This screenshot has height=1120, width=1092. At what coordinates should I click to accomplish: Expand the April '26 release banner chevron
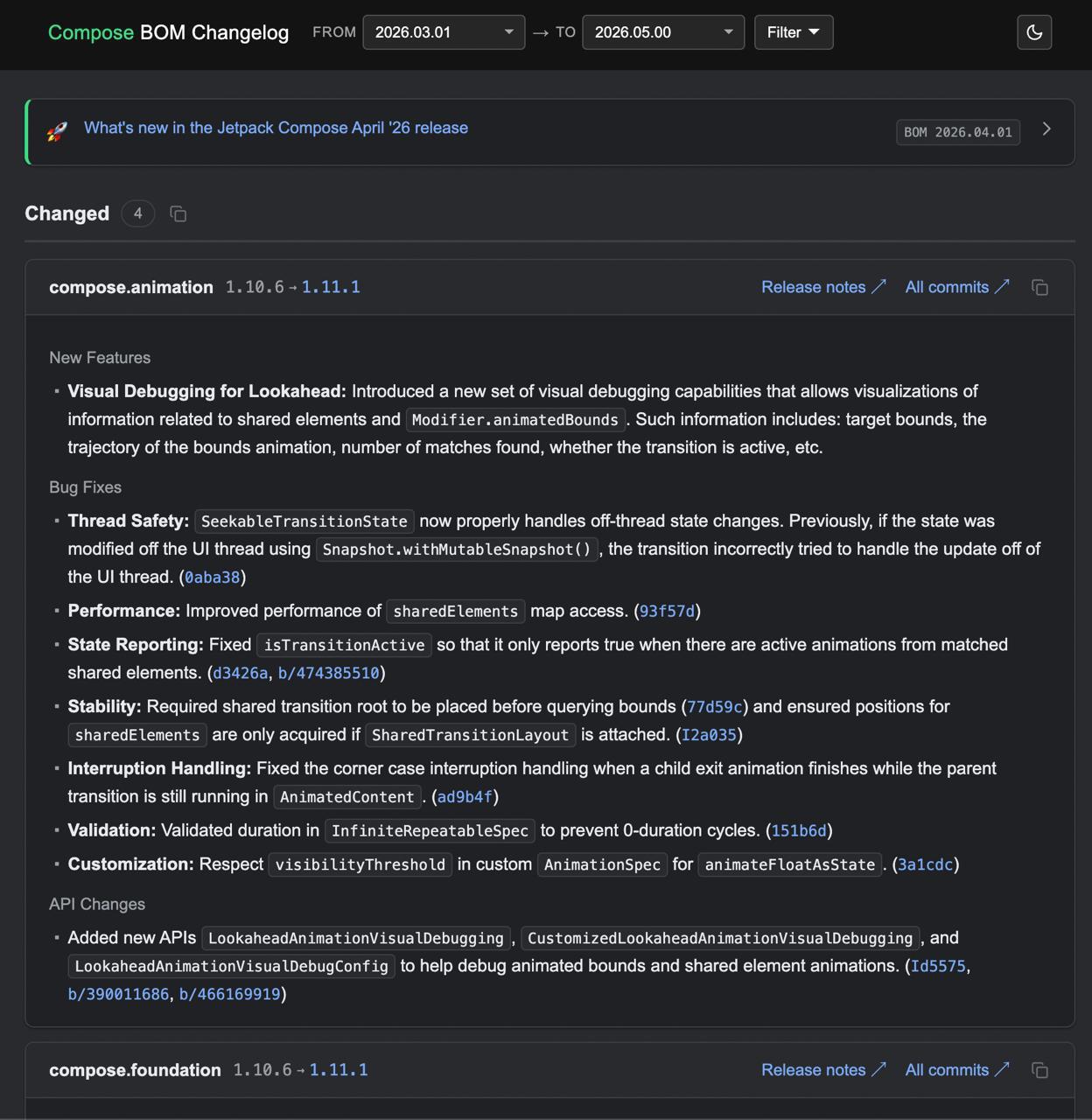pyautogui.click(x=1046, y=129)
